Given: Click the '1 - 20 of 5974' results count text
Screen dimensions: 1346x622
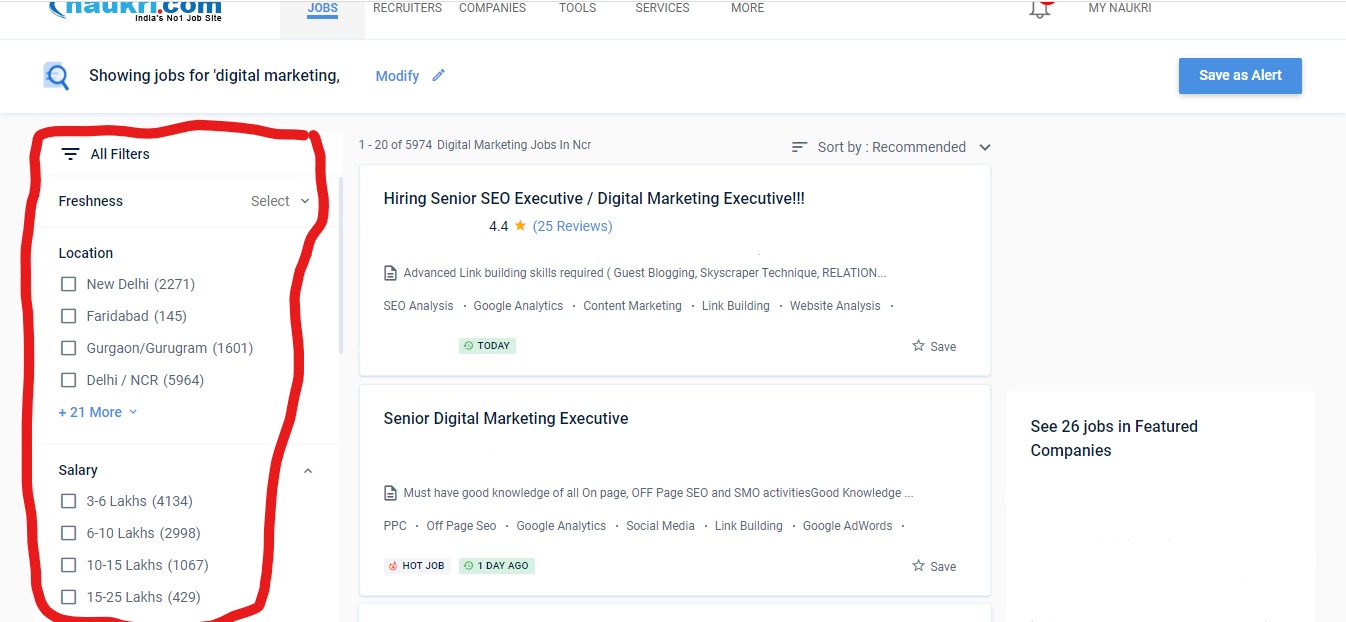Looking at the screenshot, I should pyautogui.click(x=395, y=145).
